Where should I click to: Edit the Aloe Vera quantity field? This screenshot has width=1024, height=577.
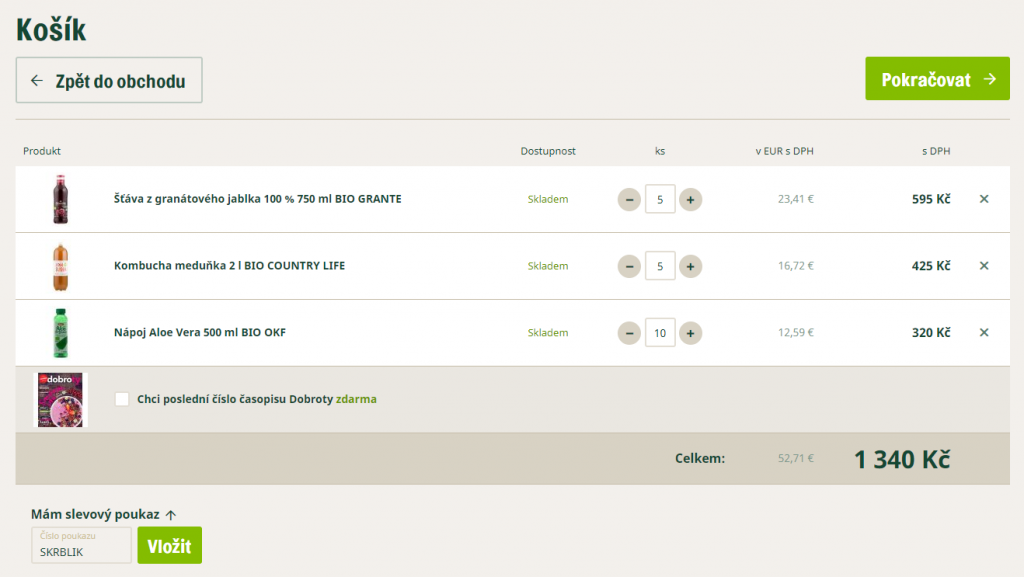(x=660, y=333)
